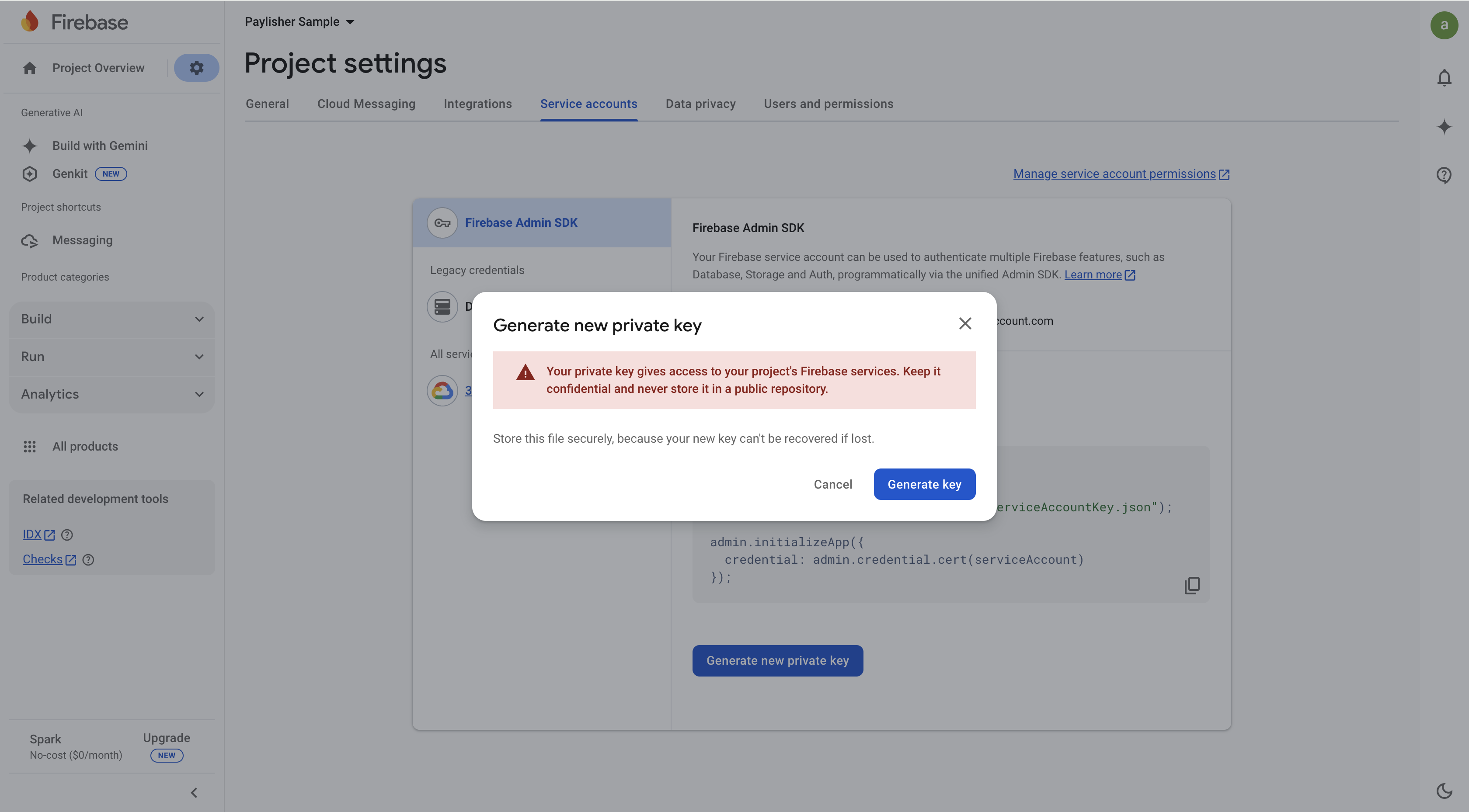Expand the Build category
The height and width of the screenshot is (812, 1469).
pos(112,319)
